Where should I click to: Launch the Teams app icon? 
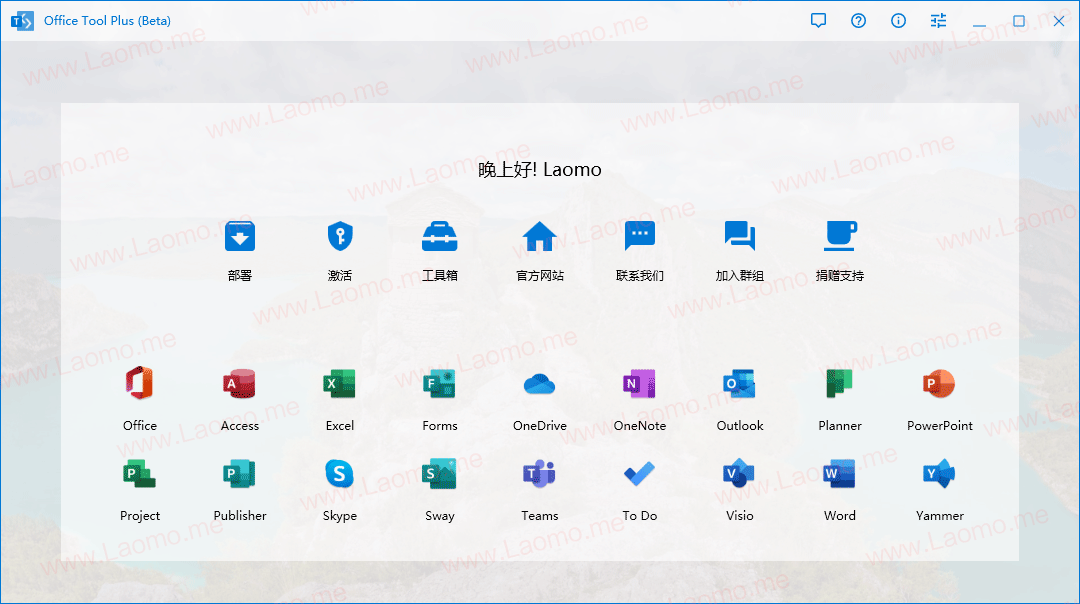[539, 474]
